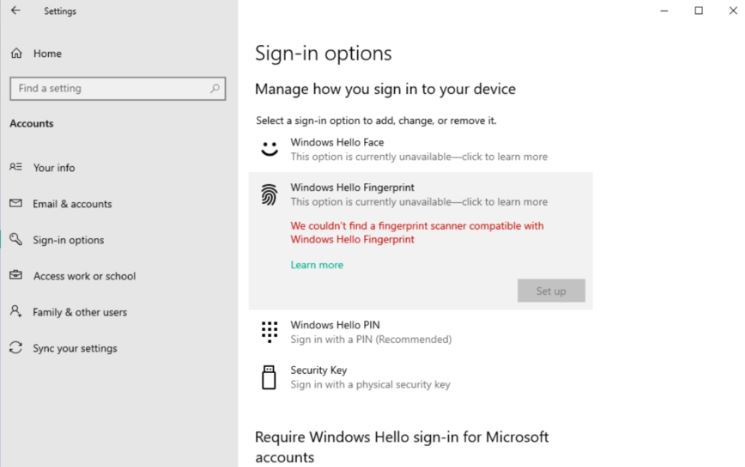The height and width of the screenshot is (467, 745).
Task: Open Your info settings page
Action: pyautogui.click(x=54, y=168)
